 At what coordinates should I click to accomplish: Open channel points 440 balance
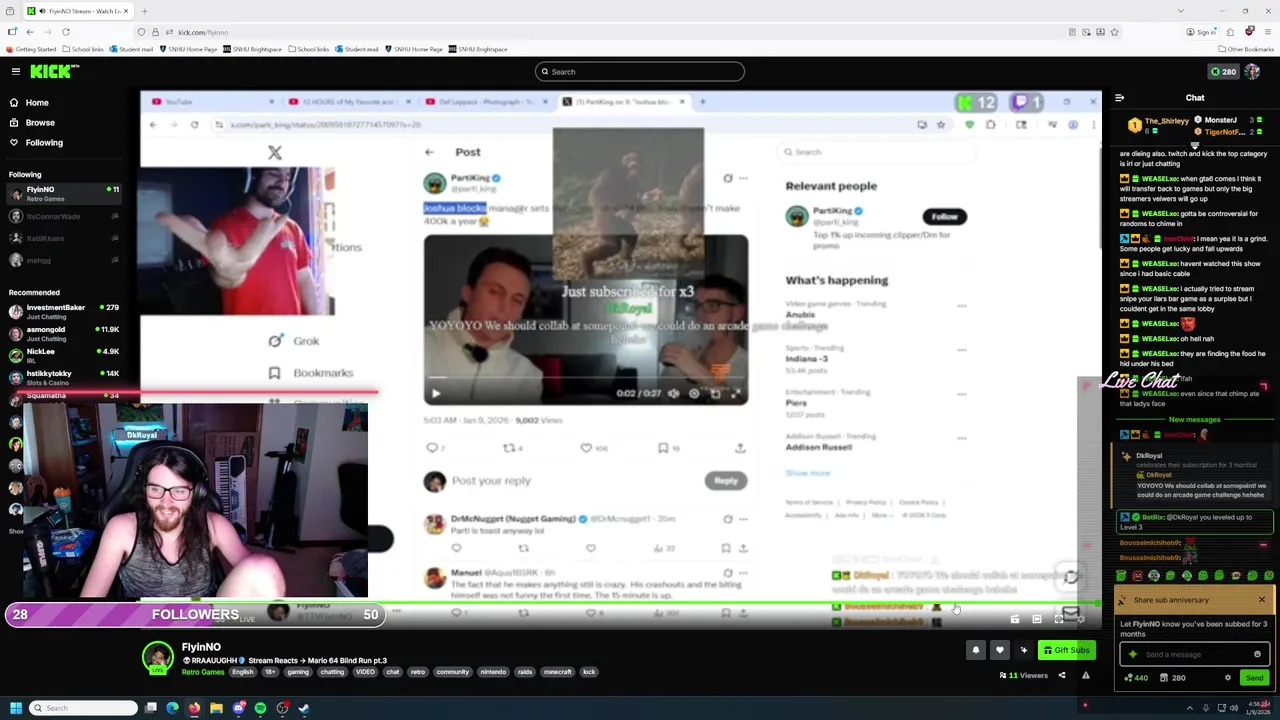[x=1136, y=678]
